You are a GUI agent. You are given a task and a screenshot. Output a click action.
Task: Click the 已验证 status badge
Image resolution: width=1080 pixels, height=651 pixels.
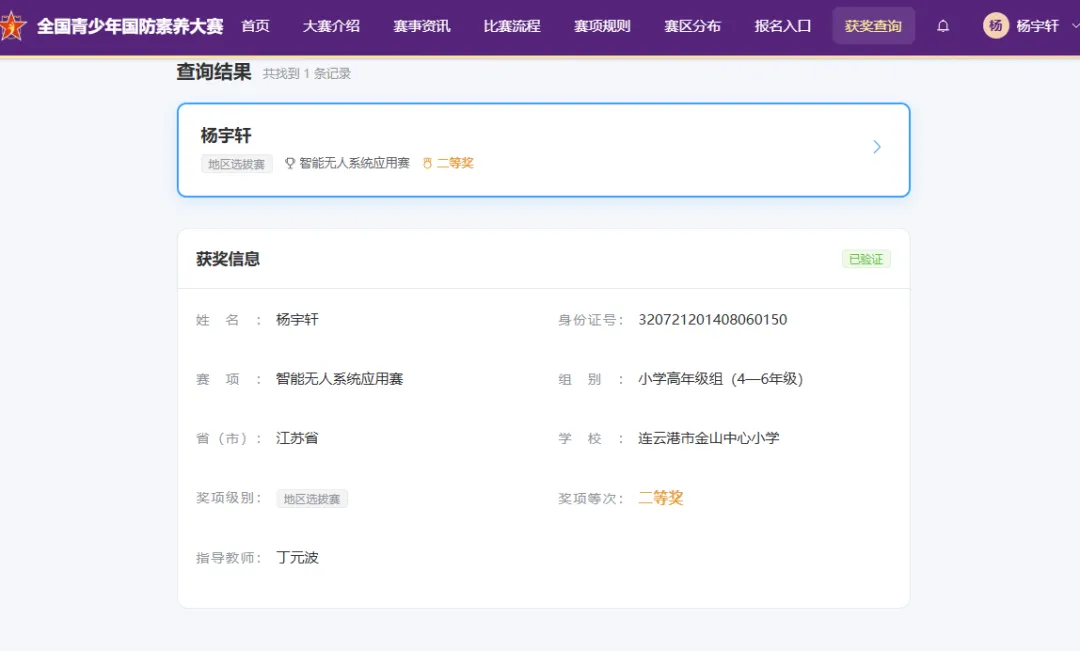(866, 259)
